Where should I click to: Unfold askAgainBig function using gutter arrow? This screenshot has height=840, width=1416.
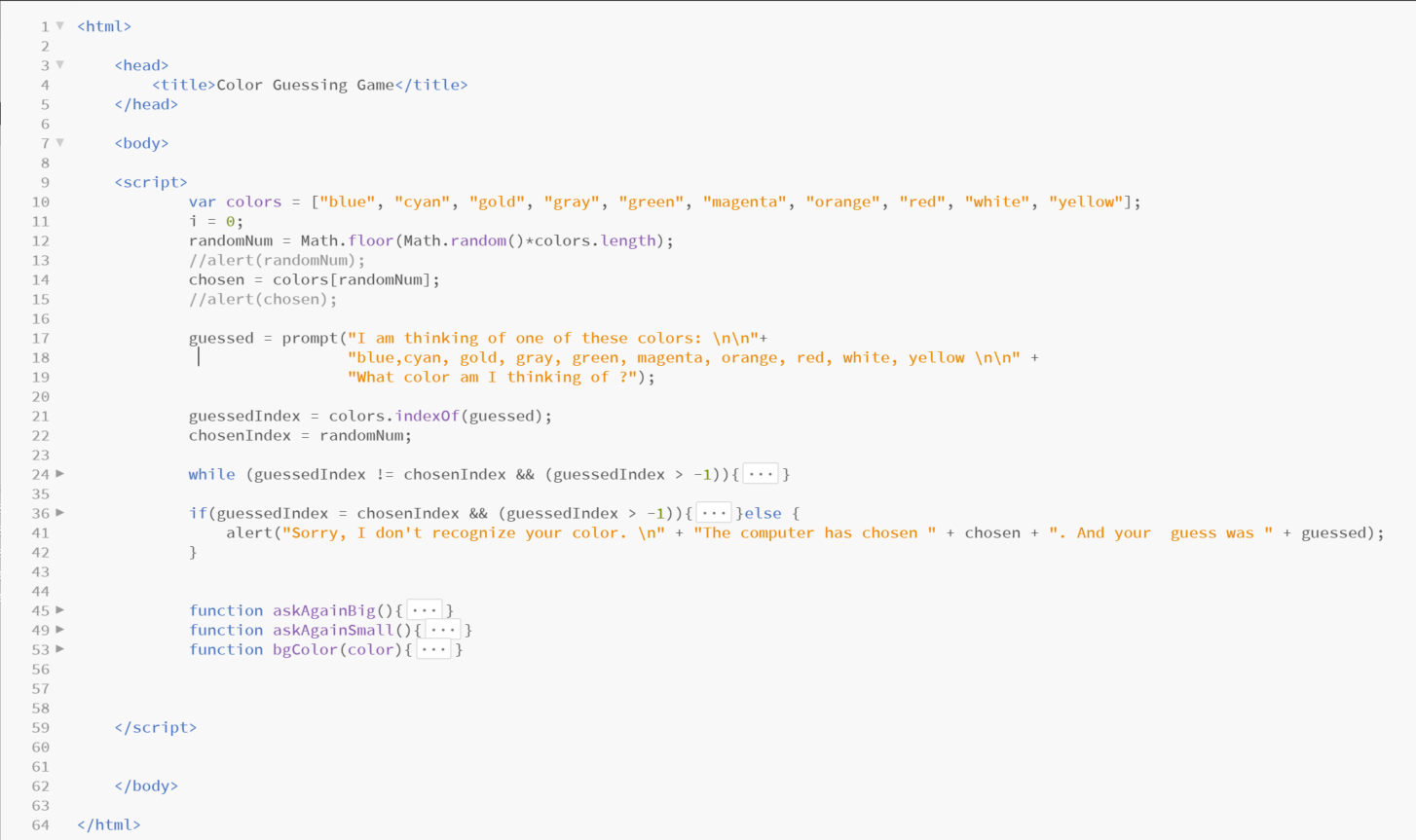(x=60, y=610)
